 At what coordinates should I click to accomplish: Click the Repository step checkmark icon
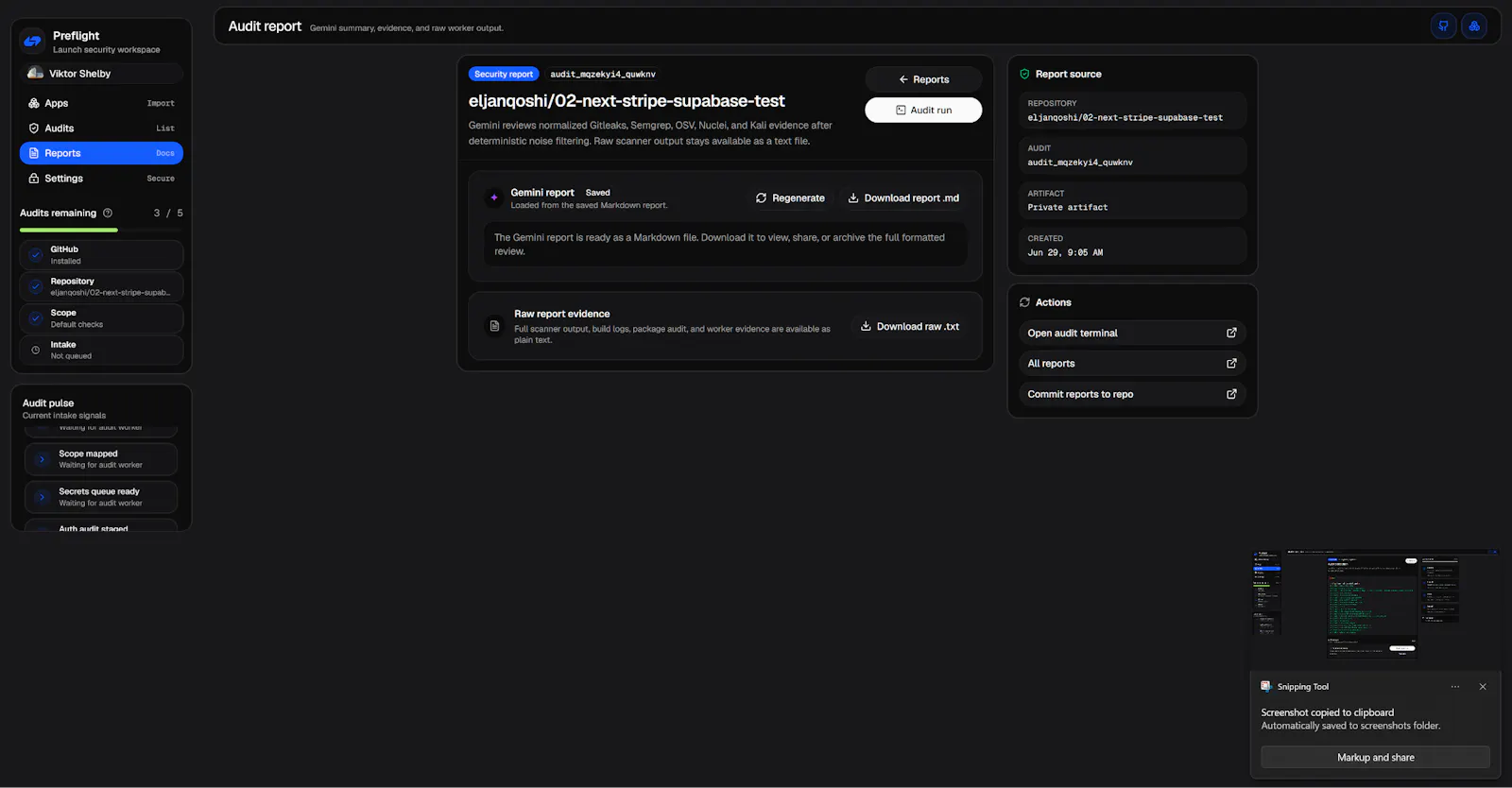(36, 286)
